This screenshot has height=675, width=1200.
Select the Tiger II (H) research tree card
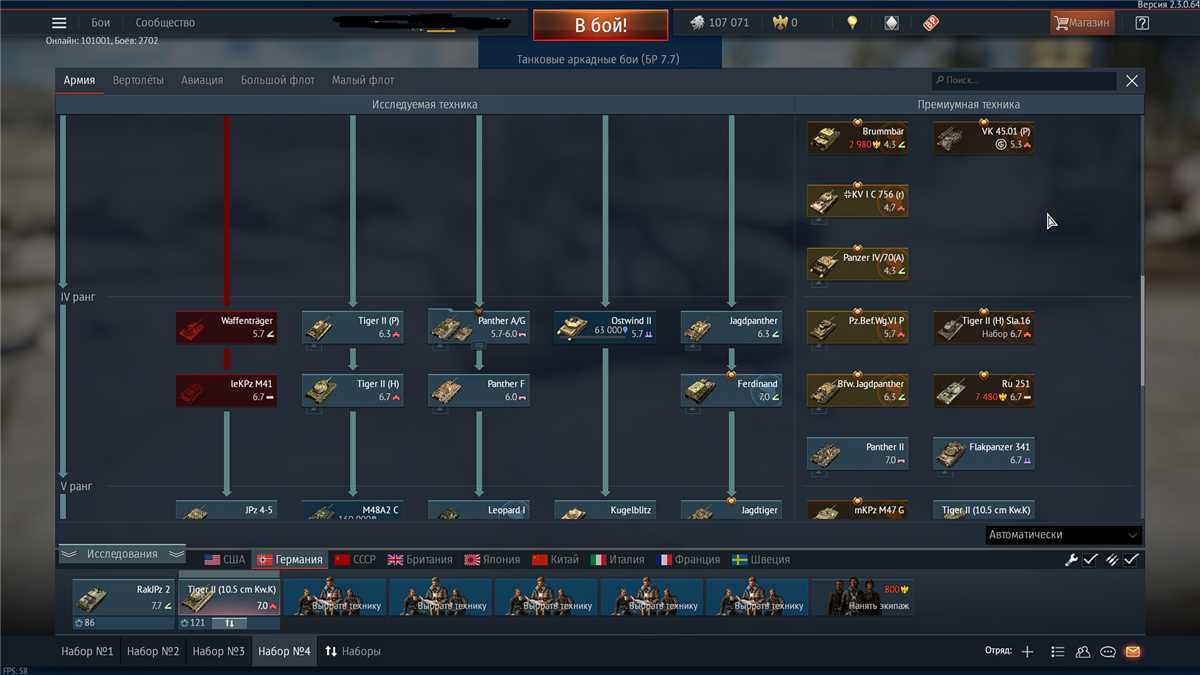coord(352,390)
